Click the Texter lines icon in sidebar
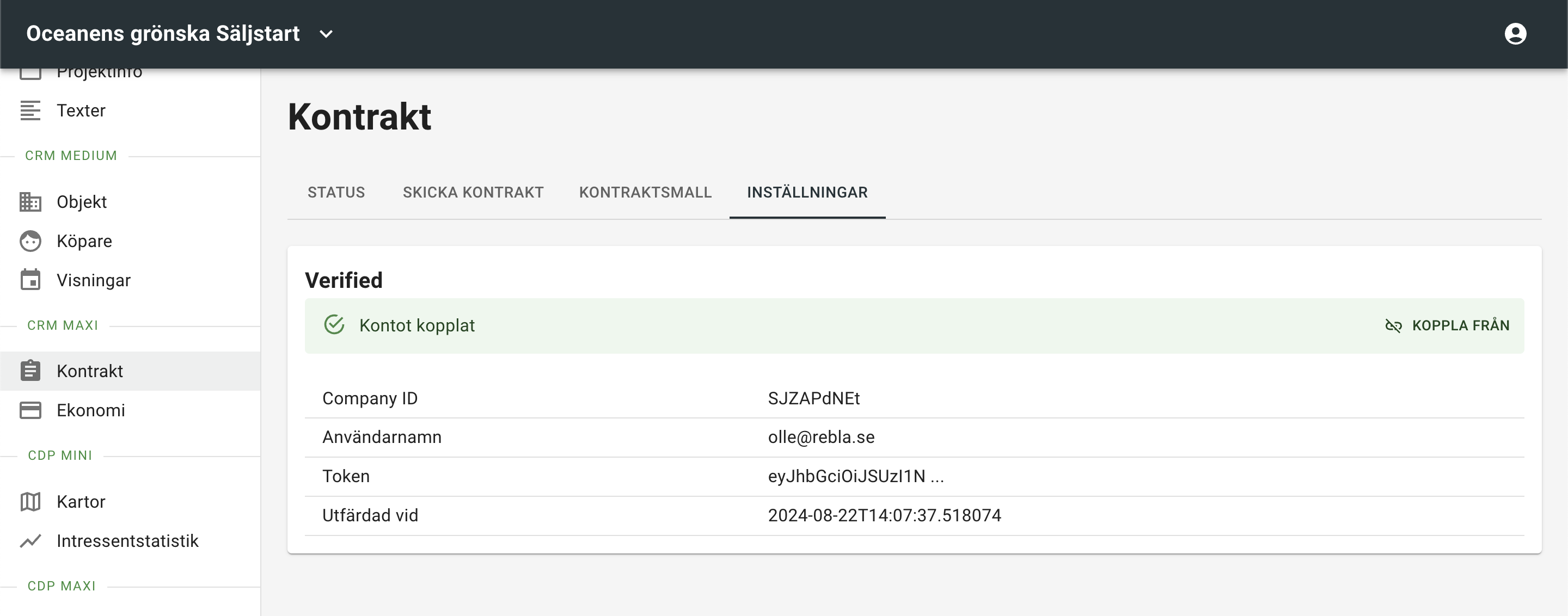Viewport: 1568px width, 616px height. tap(30, 110)
